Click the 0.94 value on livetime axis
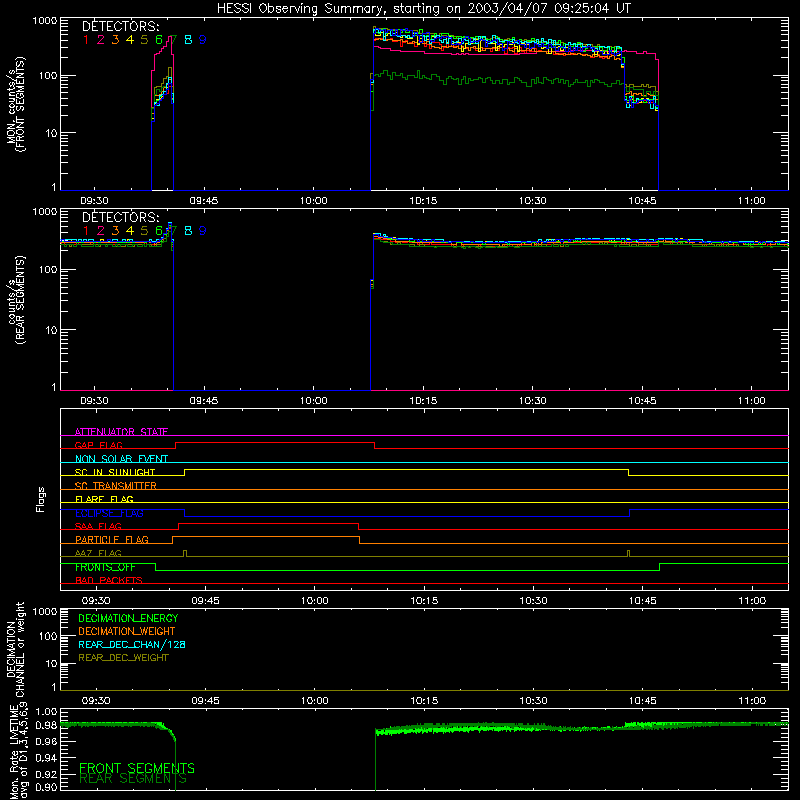 coord(47,758)
